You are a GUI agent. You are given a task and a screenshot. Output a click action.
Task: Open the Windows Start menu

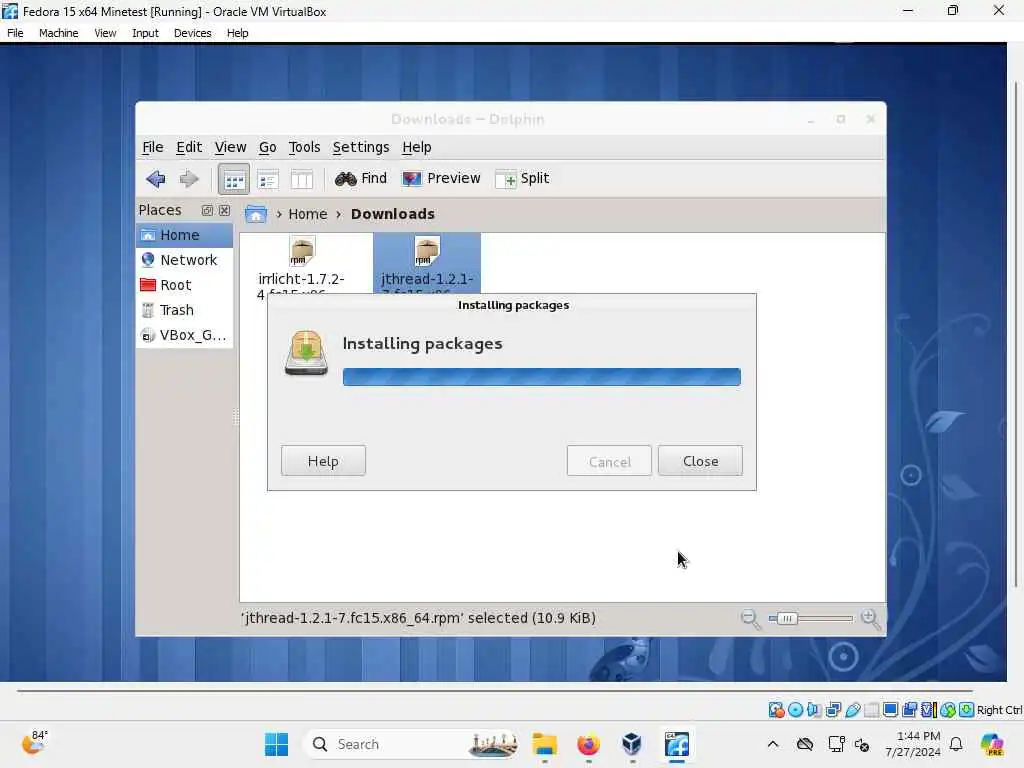click(x=276, y=744)
